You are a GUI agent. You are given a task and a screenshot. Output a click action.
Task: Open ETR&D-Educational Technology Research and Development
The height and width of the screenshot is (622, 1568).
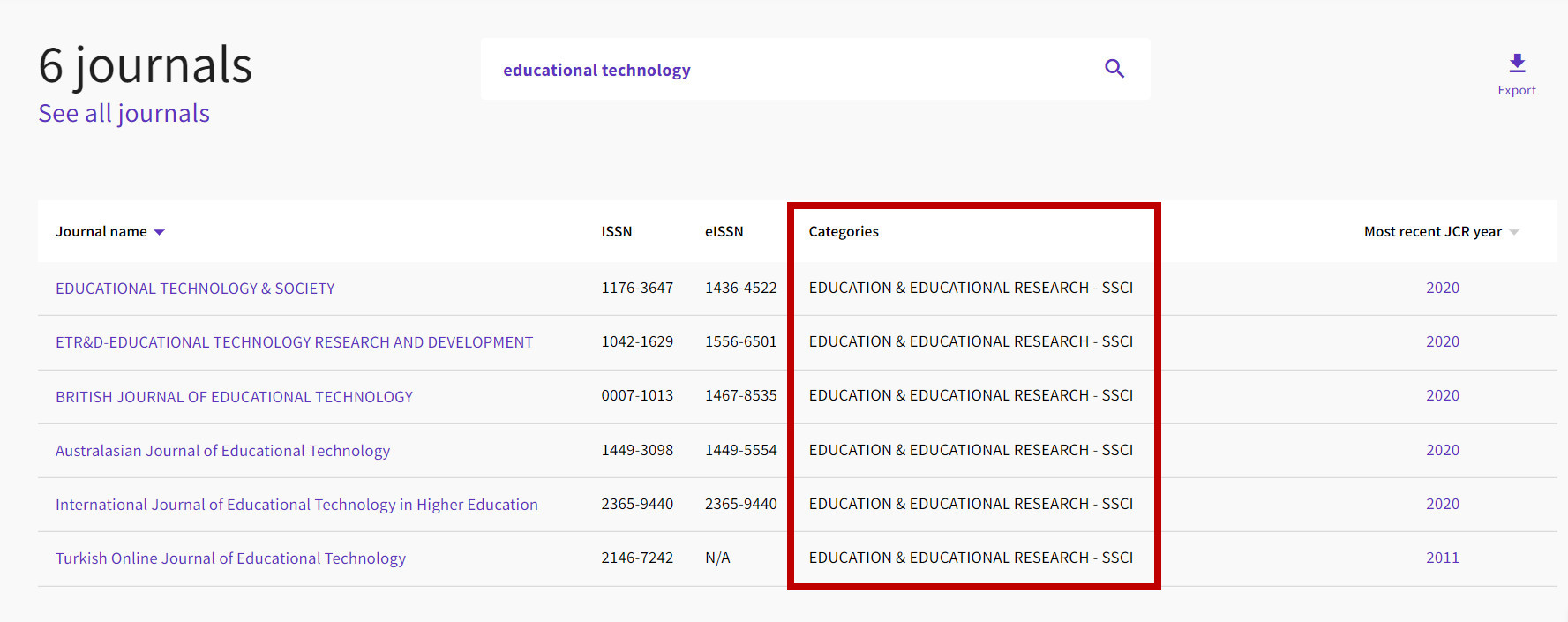[294, 342]
